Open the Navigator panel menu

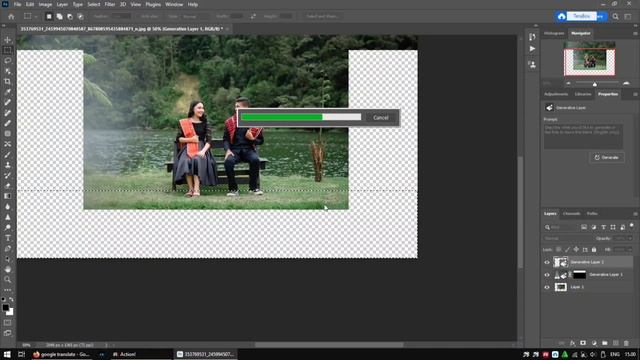point(635,33)
